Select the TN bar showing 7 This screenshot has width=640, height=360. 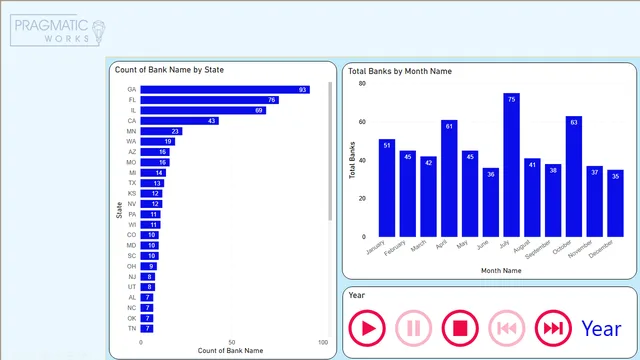pos(147,329)
